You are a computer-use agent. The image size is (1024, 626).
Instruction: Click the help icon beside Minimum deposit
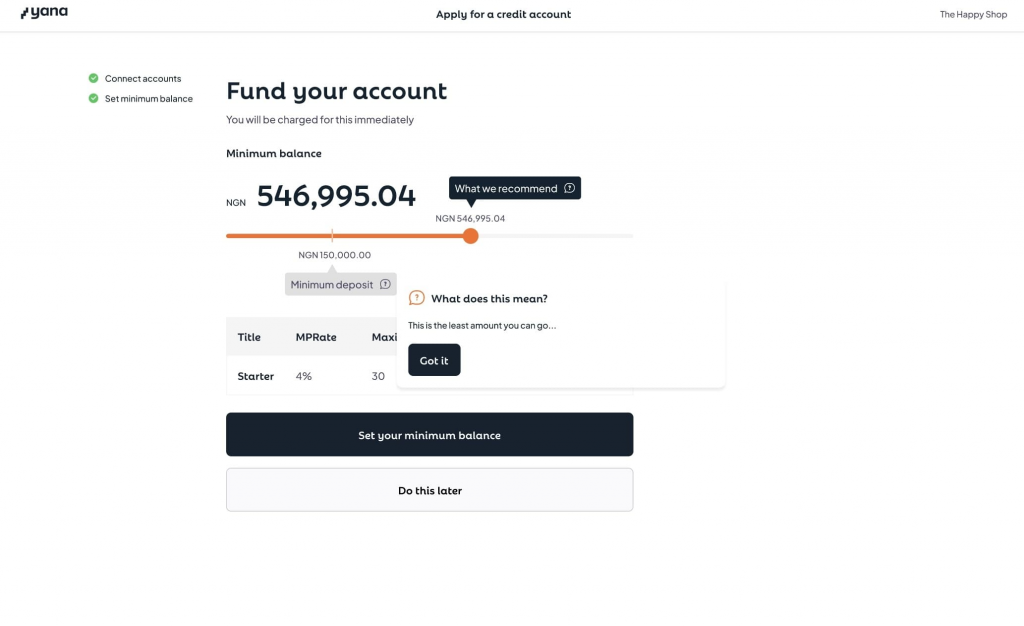coord(385,285)
